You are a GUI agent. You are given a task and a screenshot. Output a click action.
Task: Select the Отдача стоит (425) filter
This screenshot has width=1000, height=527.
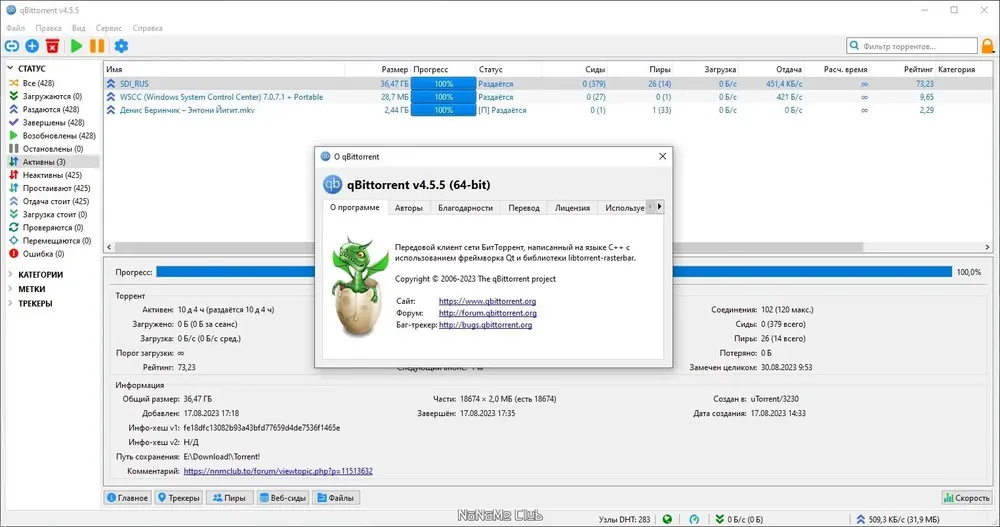coord(55,201)
